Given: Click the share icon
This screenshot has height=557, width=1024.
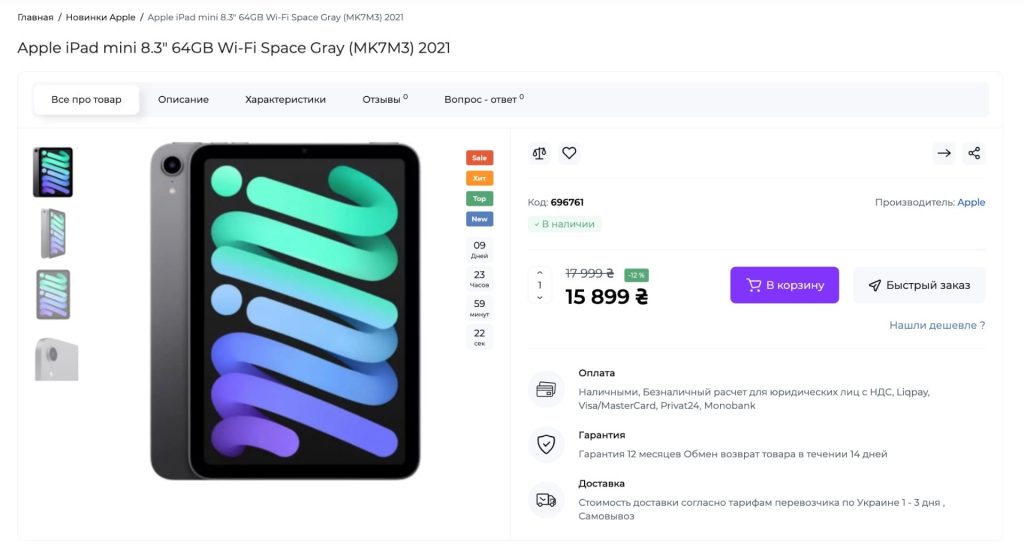Looking at the screenshot, I should point(974,153).
